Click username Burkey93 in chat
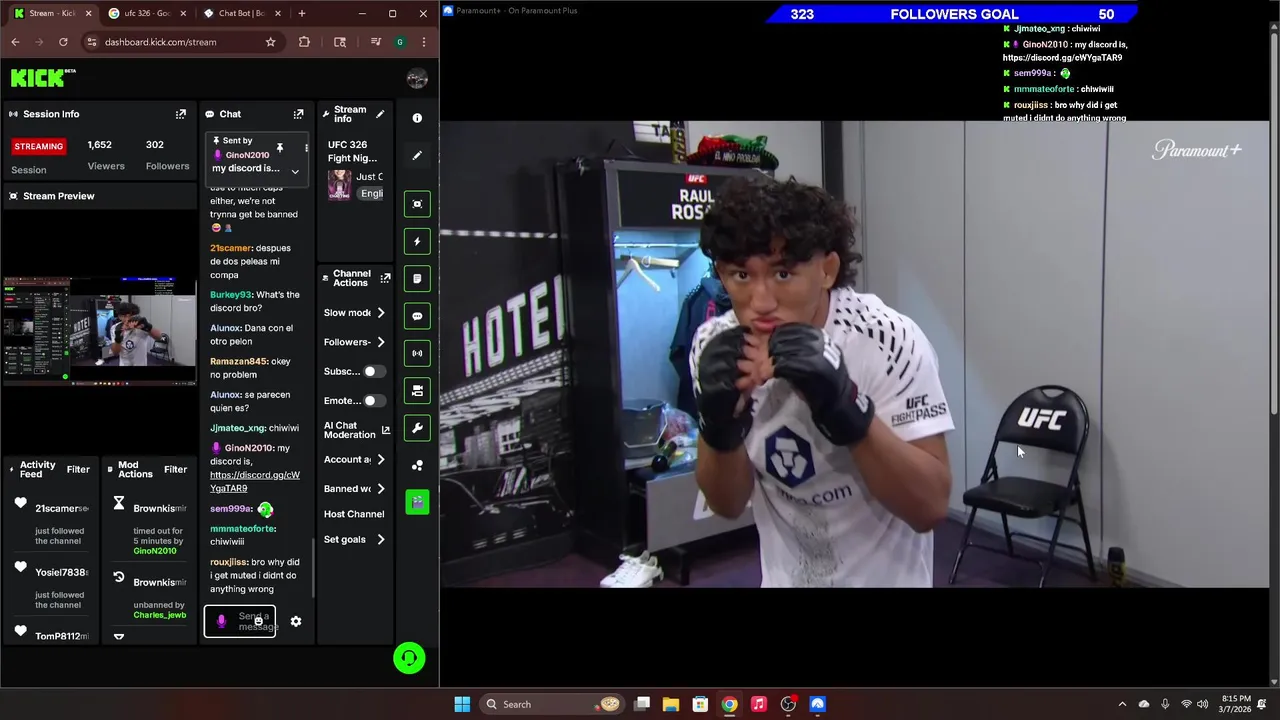Image resolution: width=1280 pixels, height=720 pixels. coord(231,295)
